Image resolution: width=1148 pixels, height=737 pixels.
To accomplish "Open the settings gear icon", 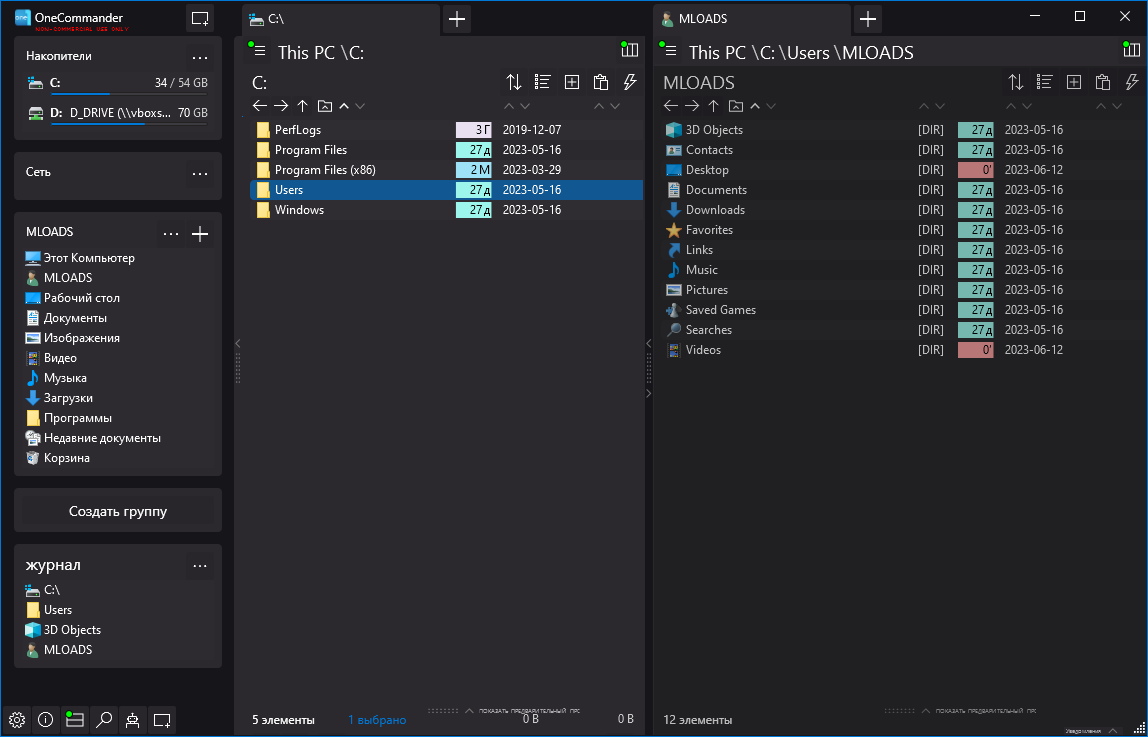I will pos(16,719).
